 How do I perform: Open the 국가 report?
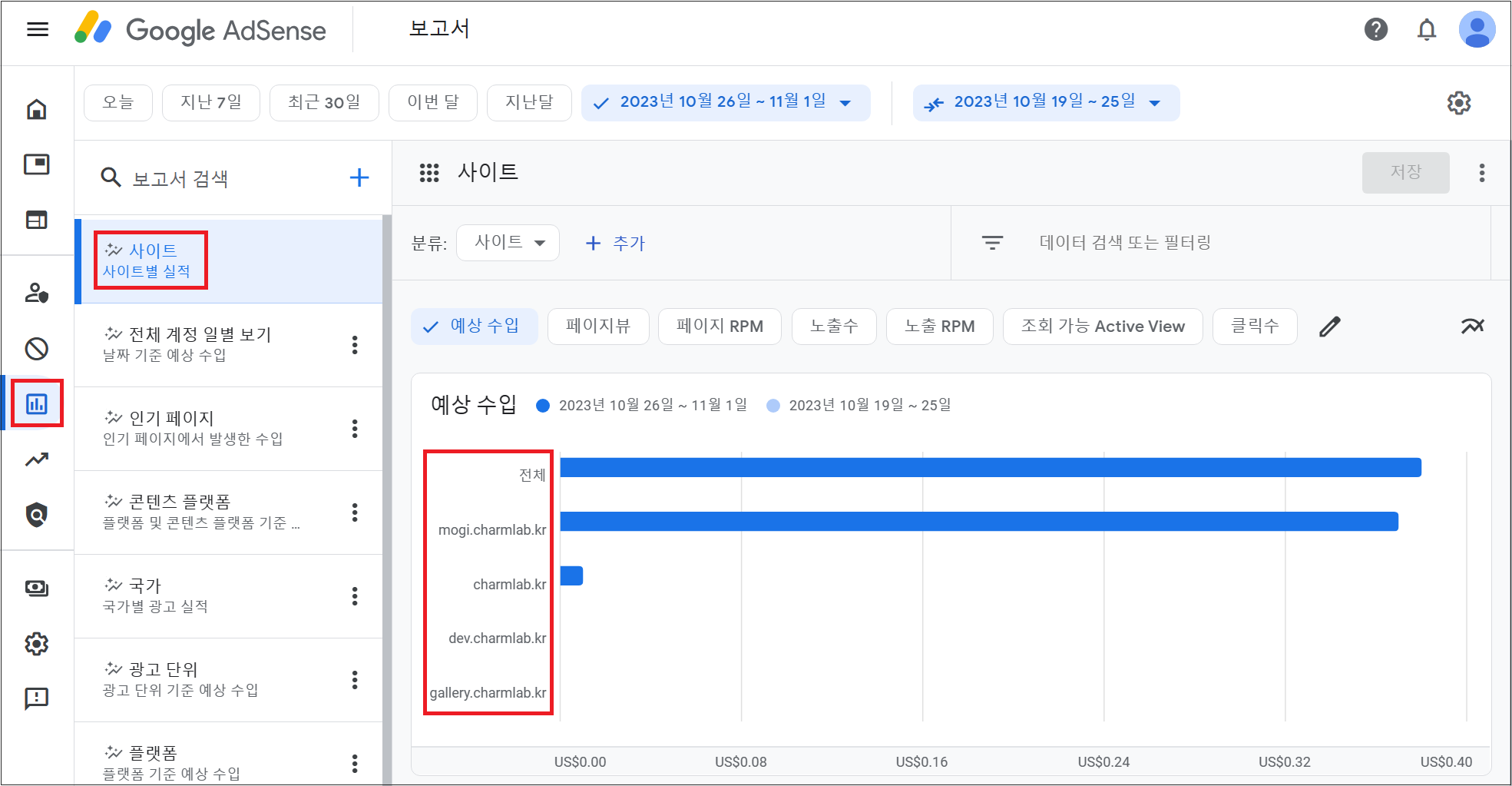click(229, 596)
